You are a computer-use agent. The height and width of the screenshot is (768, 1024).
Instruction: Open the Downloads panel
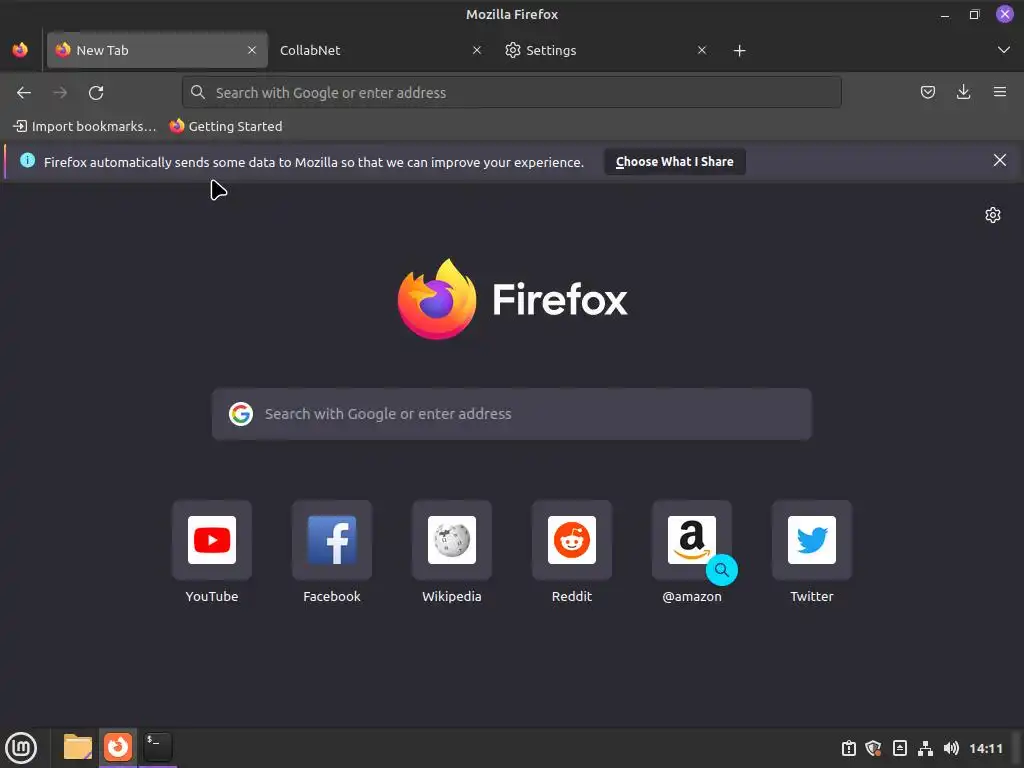coord(963,92)
